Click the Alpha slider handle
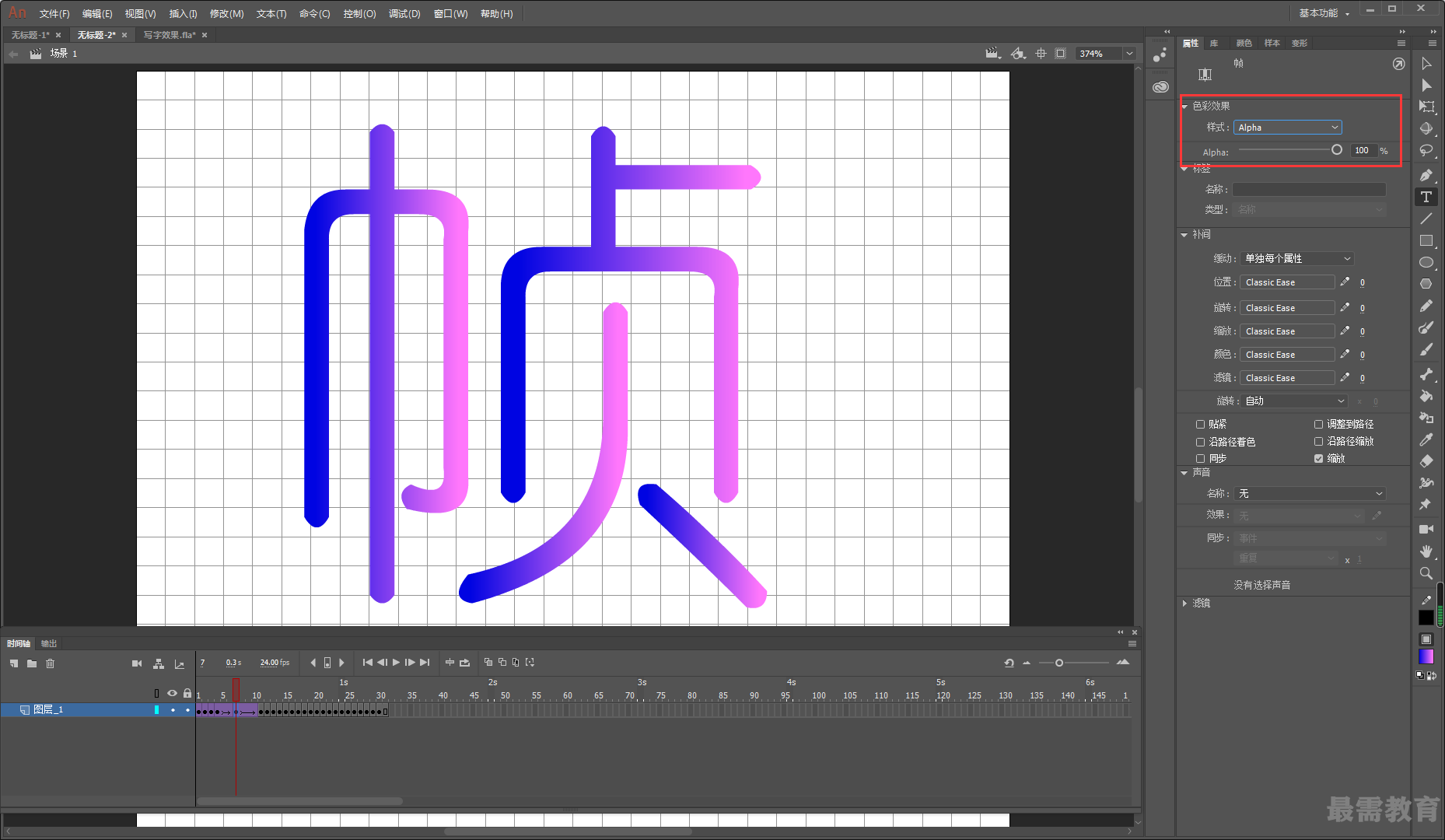Screen dimensions: 1445x840 [1337, 150]
